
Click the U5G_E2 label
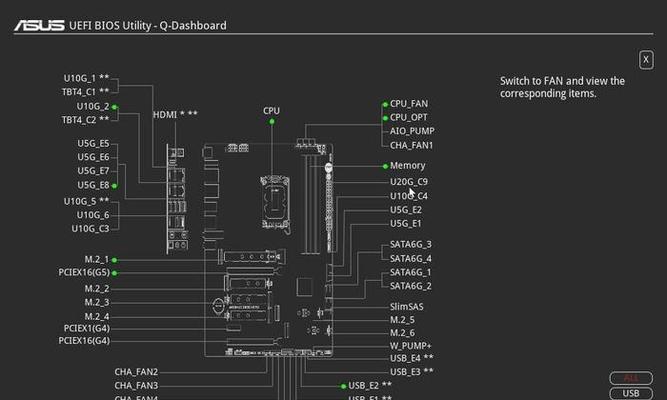click(x=406, y=210)
